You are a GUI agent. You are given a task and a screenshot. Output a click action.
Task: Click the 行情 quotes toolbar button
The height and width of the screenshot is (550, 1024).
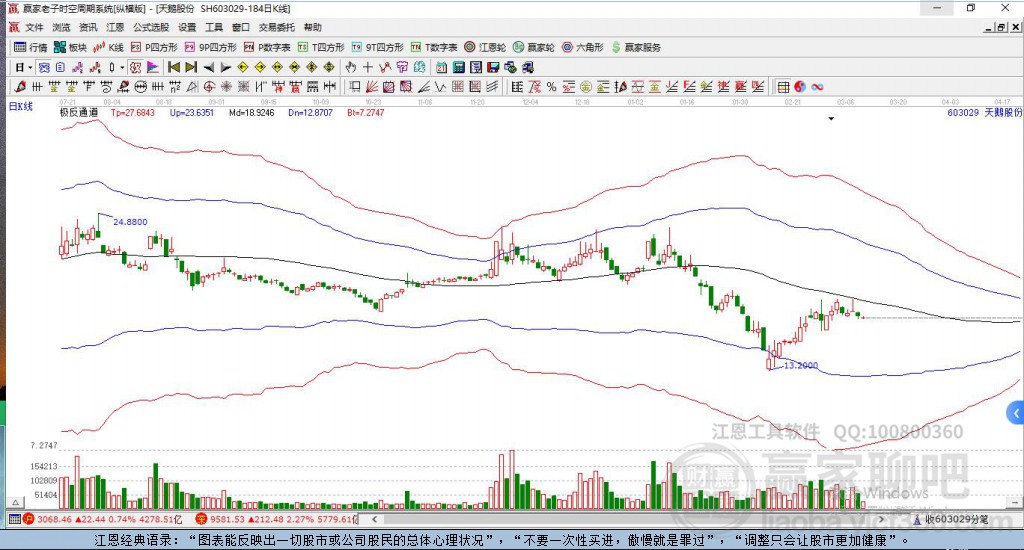(31, 47)
